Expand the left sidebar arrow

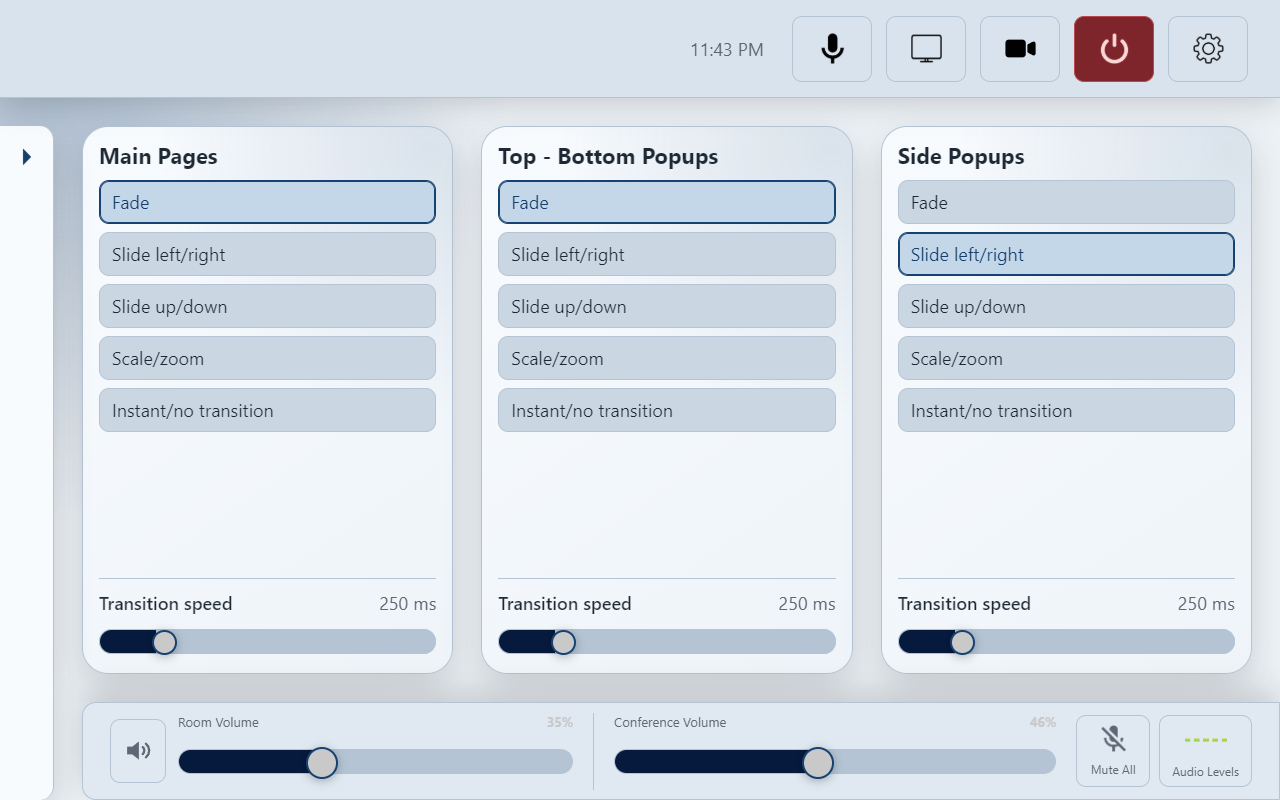click(27, 157)
